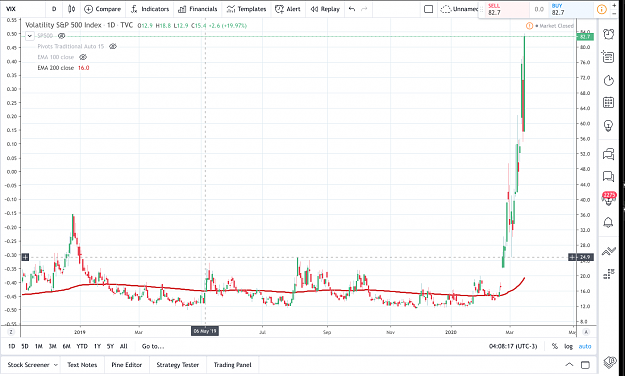Click the Redo arrow in toolbar
This screenshot has width=625, height=376.
(364, 9)
